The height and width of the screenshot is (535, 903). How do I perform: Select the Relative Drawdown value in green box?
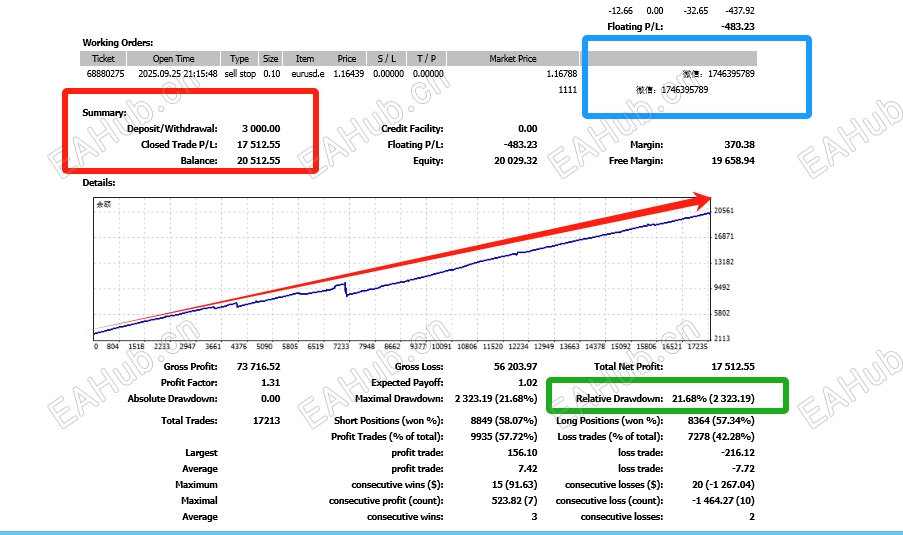click(x=713, y=399)
